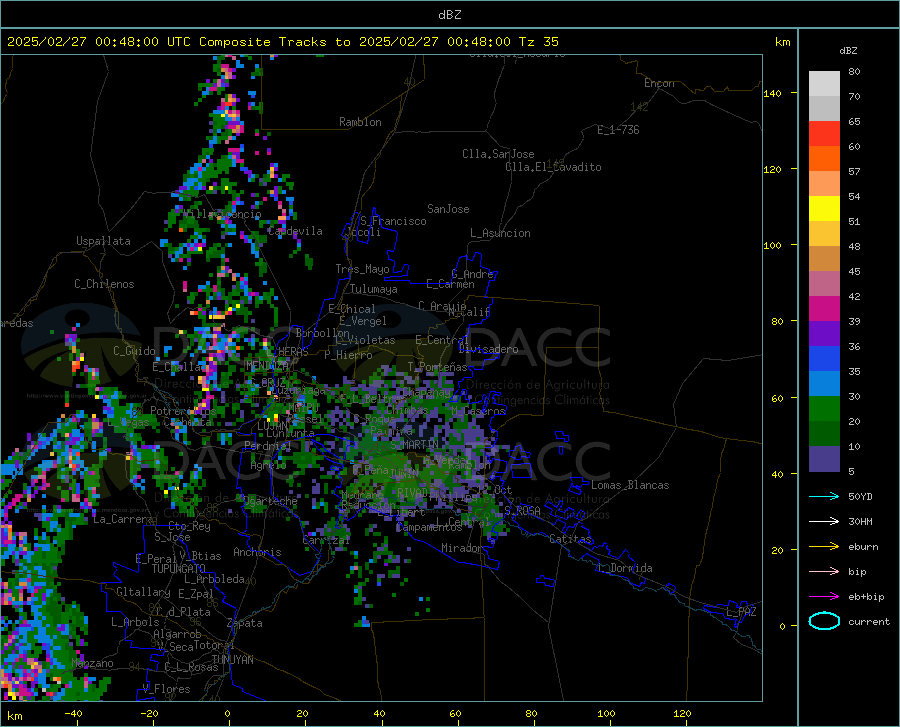The height and width of the screenshot is (727, 900).
Task: Click the 'Lomas_Blancas' map label
Action: (x=630, y=485)
